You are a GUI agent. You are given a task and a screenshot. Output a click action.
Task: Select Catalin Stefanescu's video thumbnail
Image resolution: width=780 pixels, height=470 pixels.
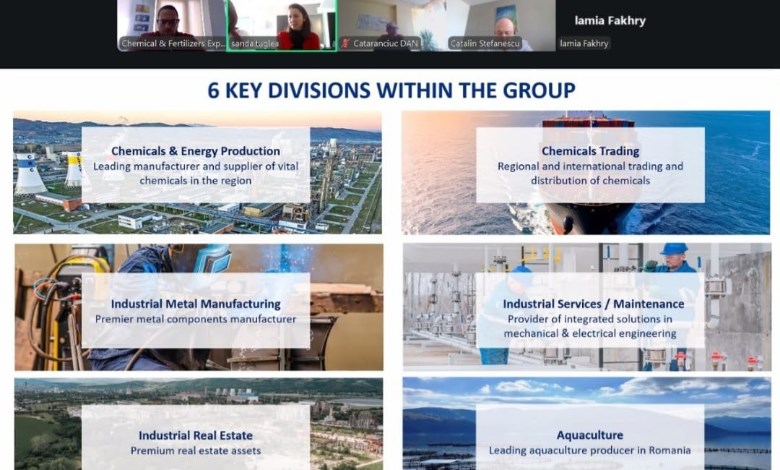pyautogui.click(x=501, y=25)
